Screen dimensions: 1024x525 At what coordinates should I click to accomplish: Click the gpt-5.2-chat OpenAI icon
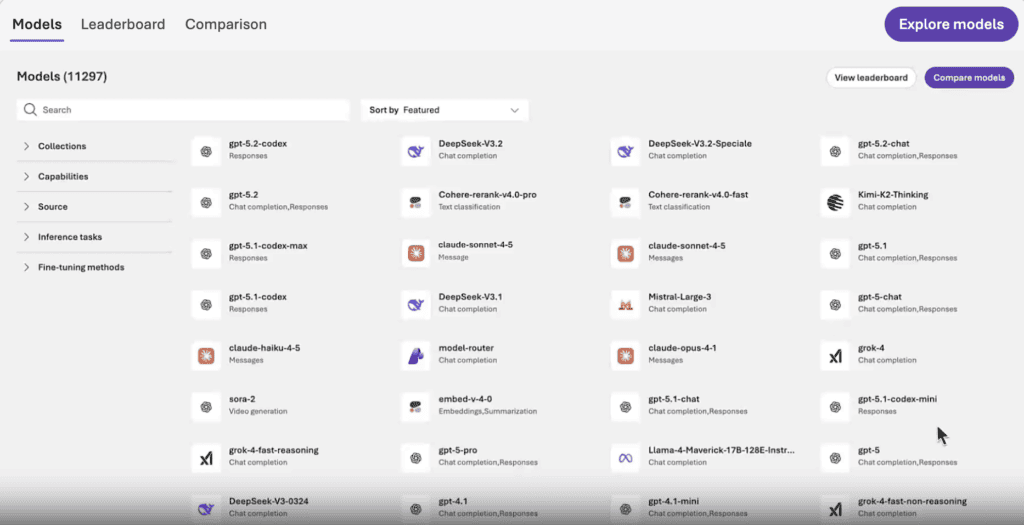(x=835, y=151)
